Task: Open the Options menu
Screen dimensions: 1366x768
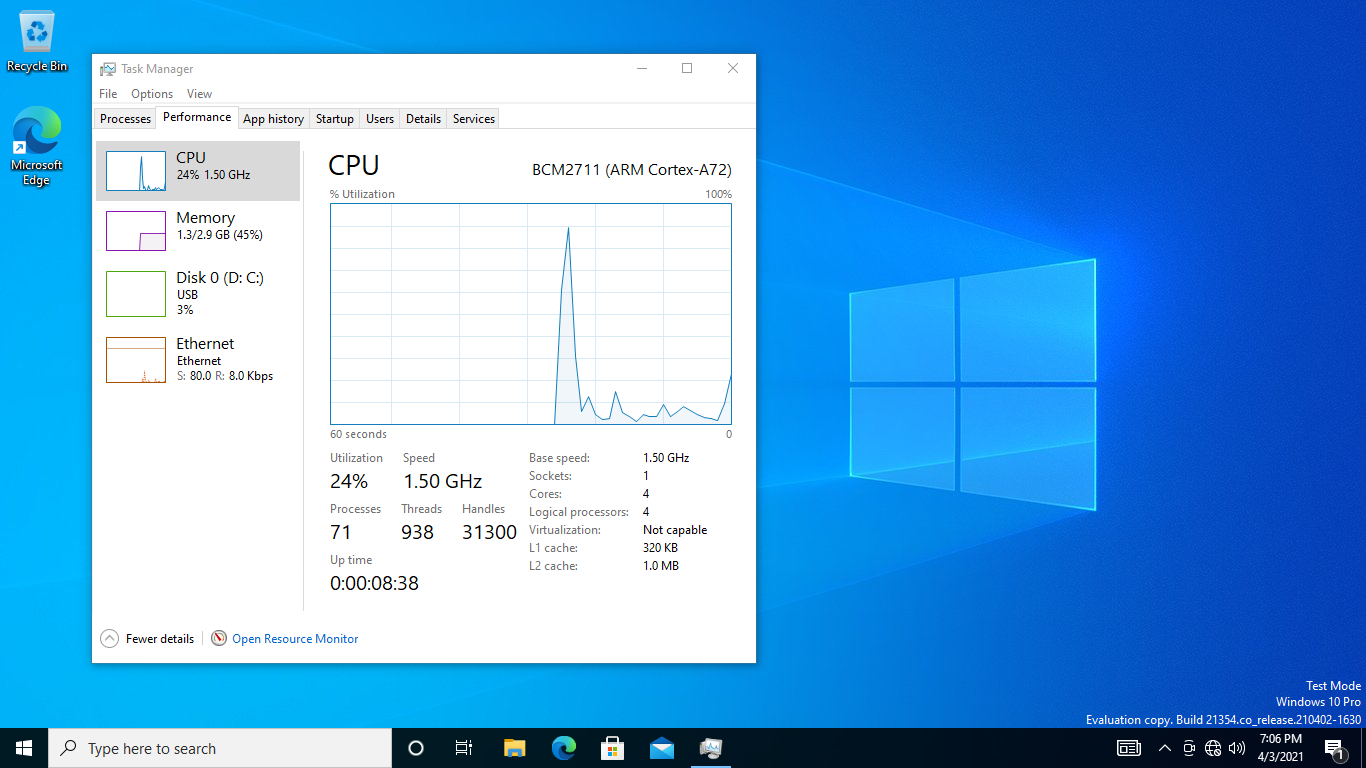Action: pos(151,93)
